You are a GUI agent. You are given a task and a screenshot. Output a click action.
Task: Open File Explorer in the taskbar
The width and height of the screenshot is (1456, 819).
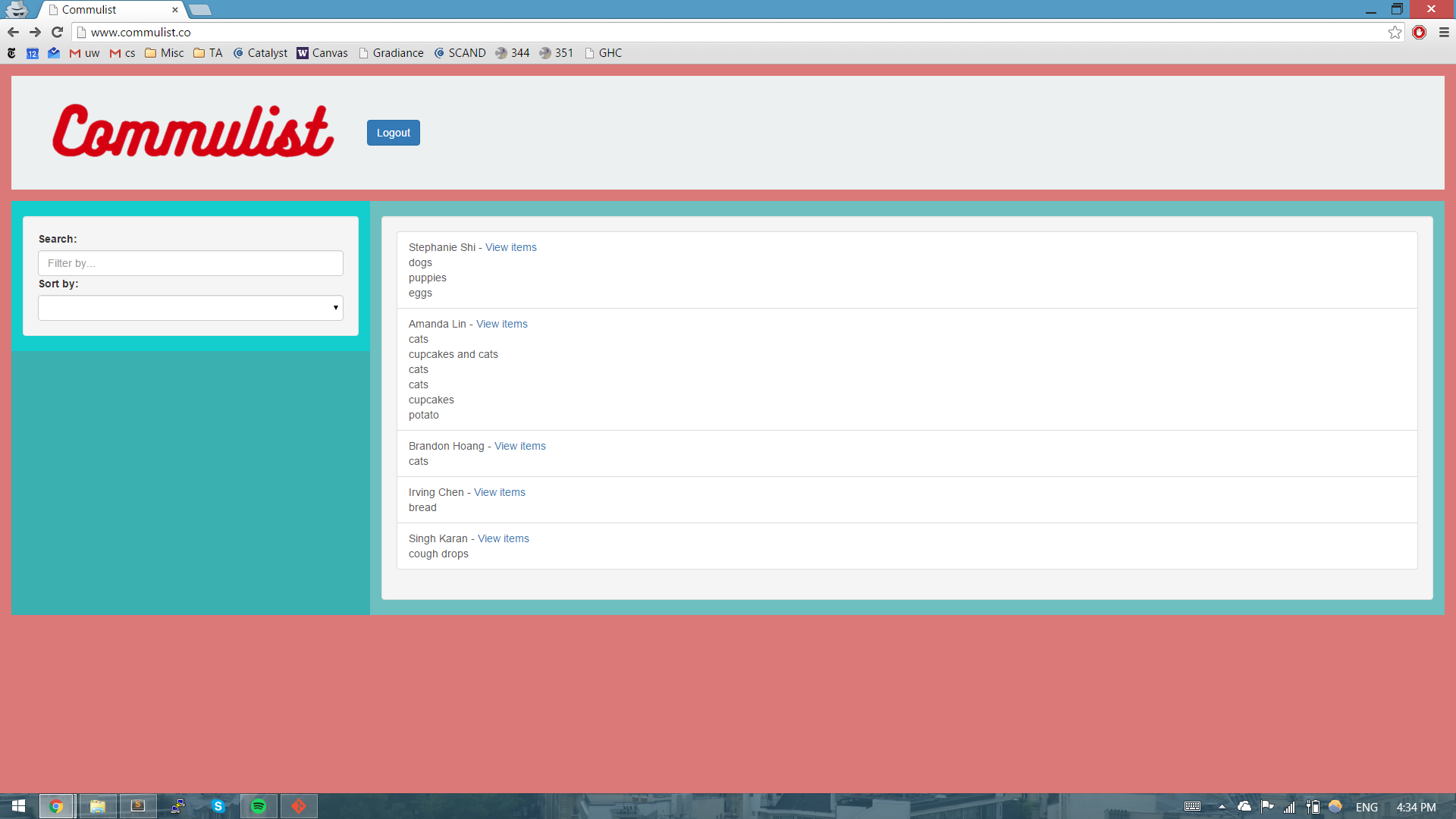pyautogui.click(x=98, y=806)
